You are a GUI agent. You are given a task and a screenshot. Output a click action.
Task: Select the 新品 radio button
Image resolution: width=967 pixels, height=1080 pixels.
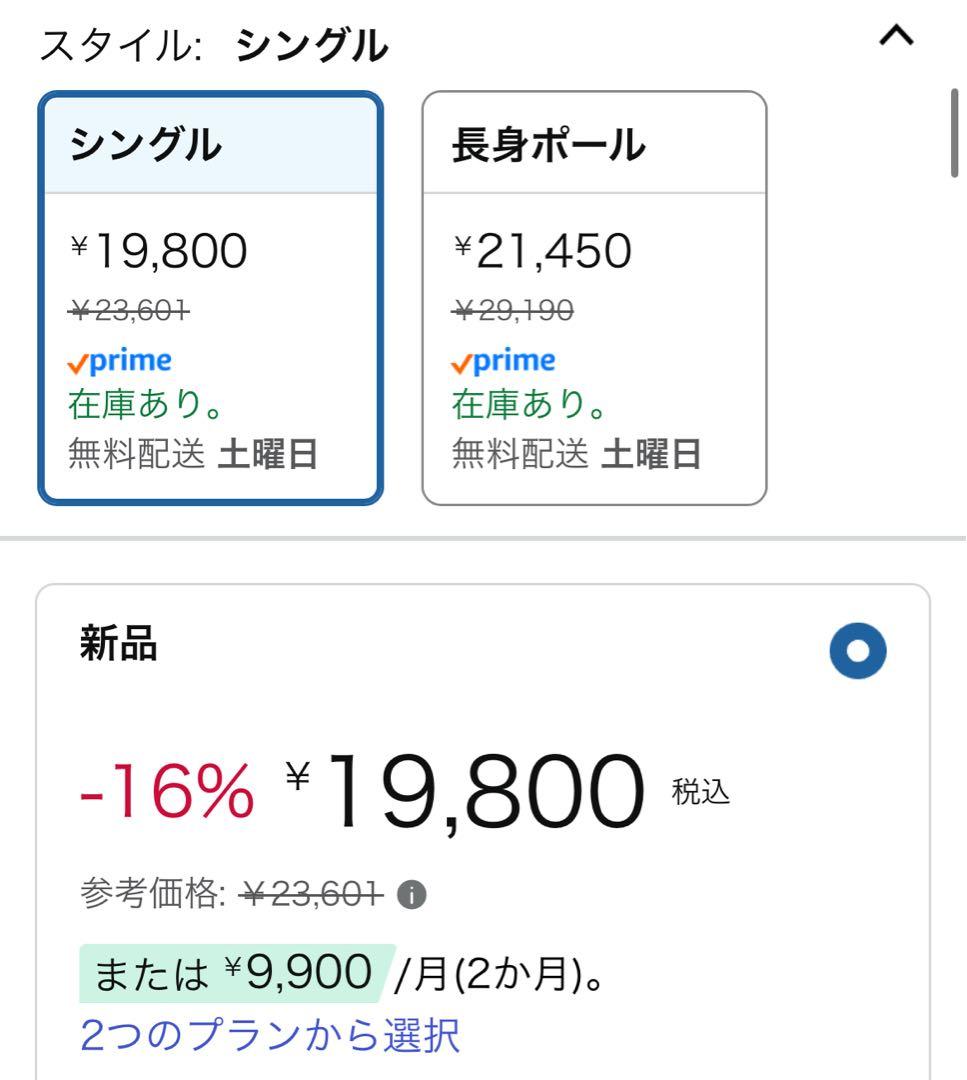860,650
